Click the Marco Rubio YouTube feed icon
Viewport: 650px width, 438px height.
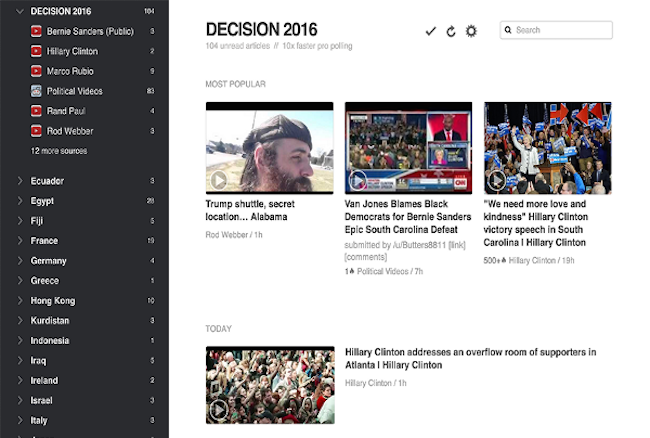click(36, 71)
